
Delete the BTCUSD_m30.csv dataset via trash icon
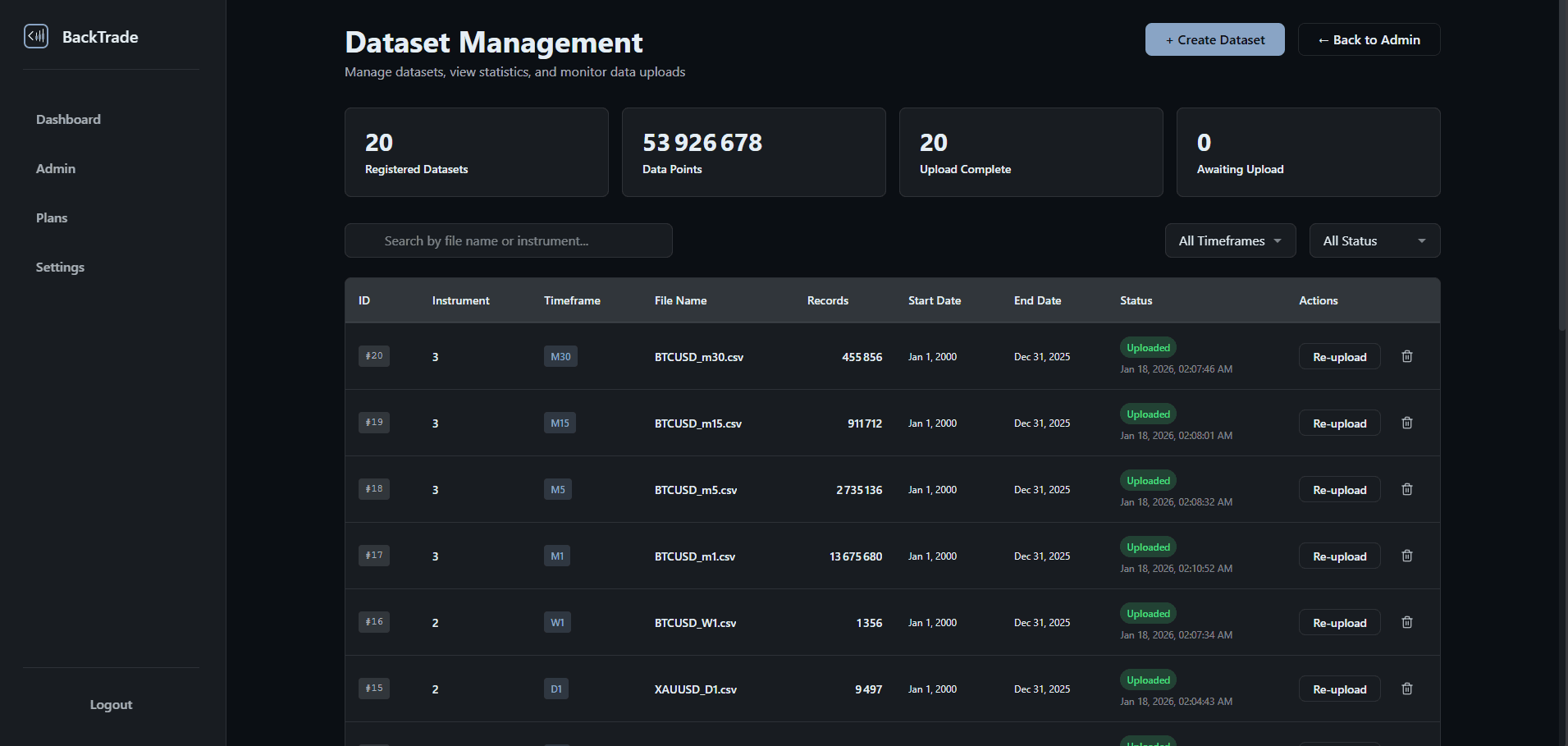coord(1406,356)
